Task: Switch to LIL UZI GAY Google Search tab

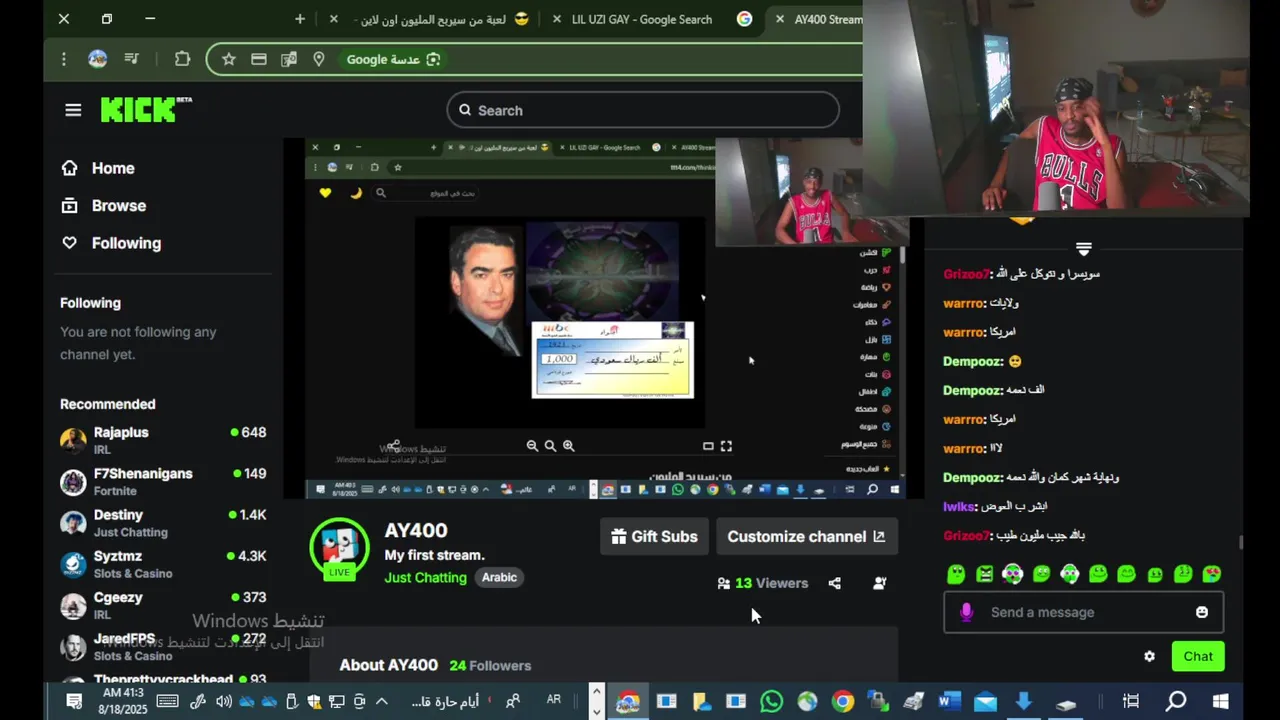Action: (642, 19)
